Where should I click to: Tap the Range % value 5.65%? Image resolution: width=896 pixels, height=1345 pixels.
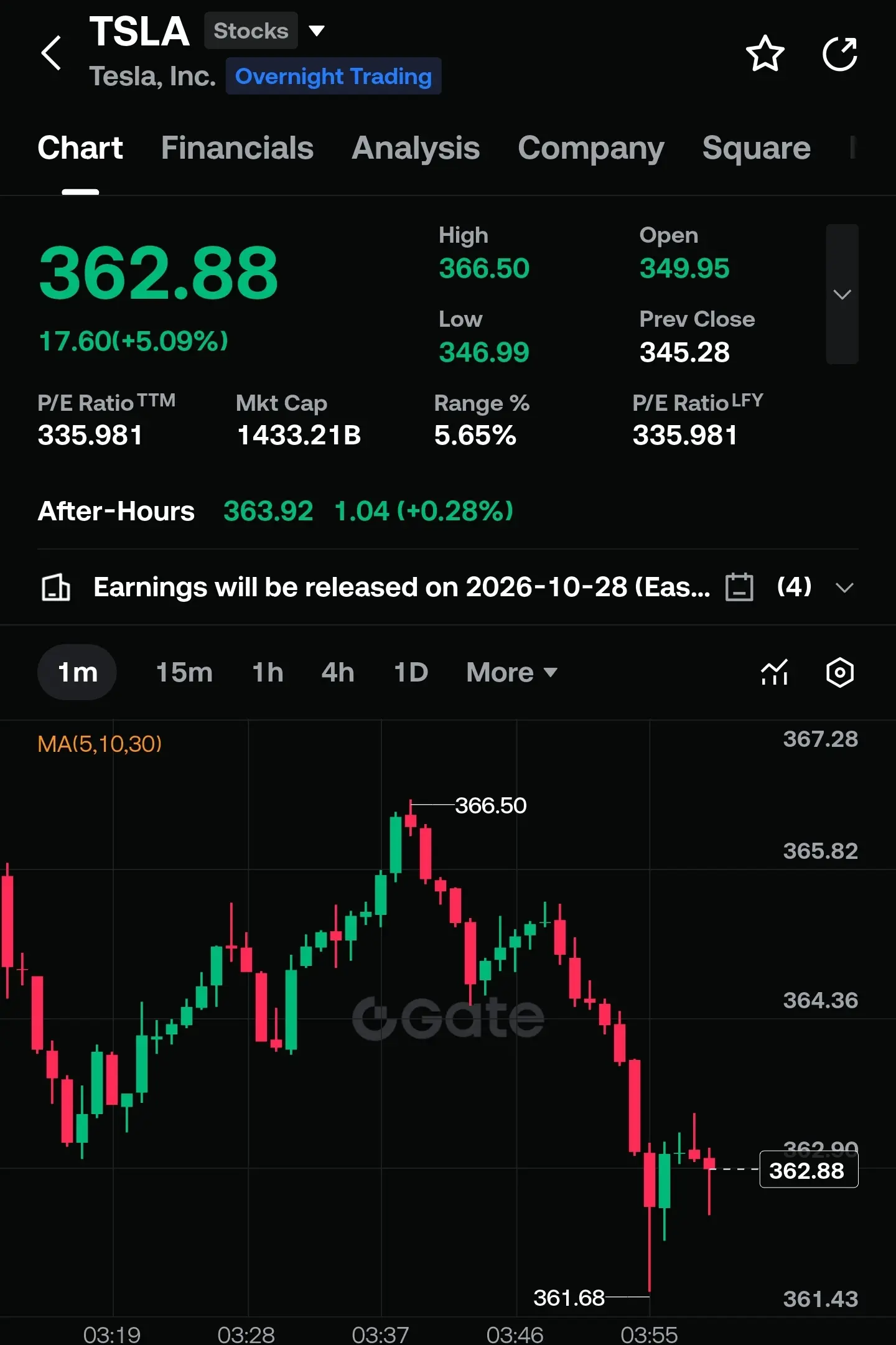(475, 435)
